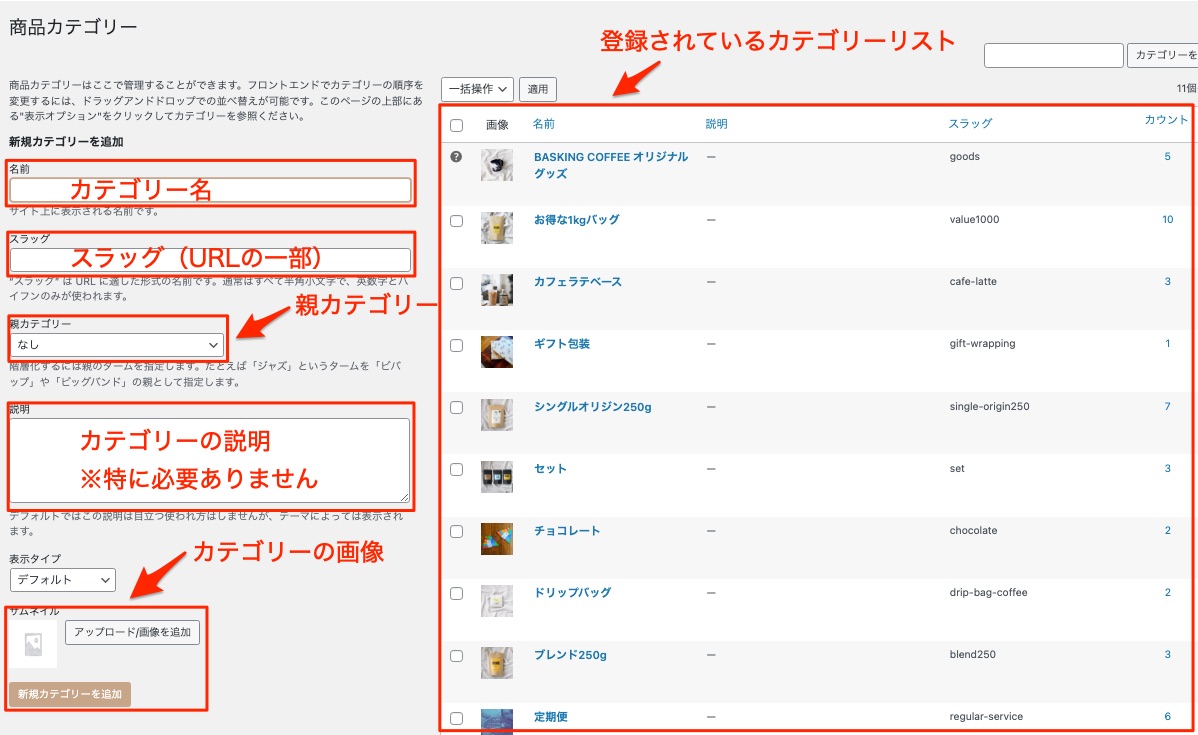
Task: Sort the list by 名前 column header
Action: pyautogui.click(x=543, y=124)
